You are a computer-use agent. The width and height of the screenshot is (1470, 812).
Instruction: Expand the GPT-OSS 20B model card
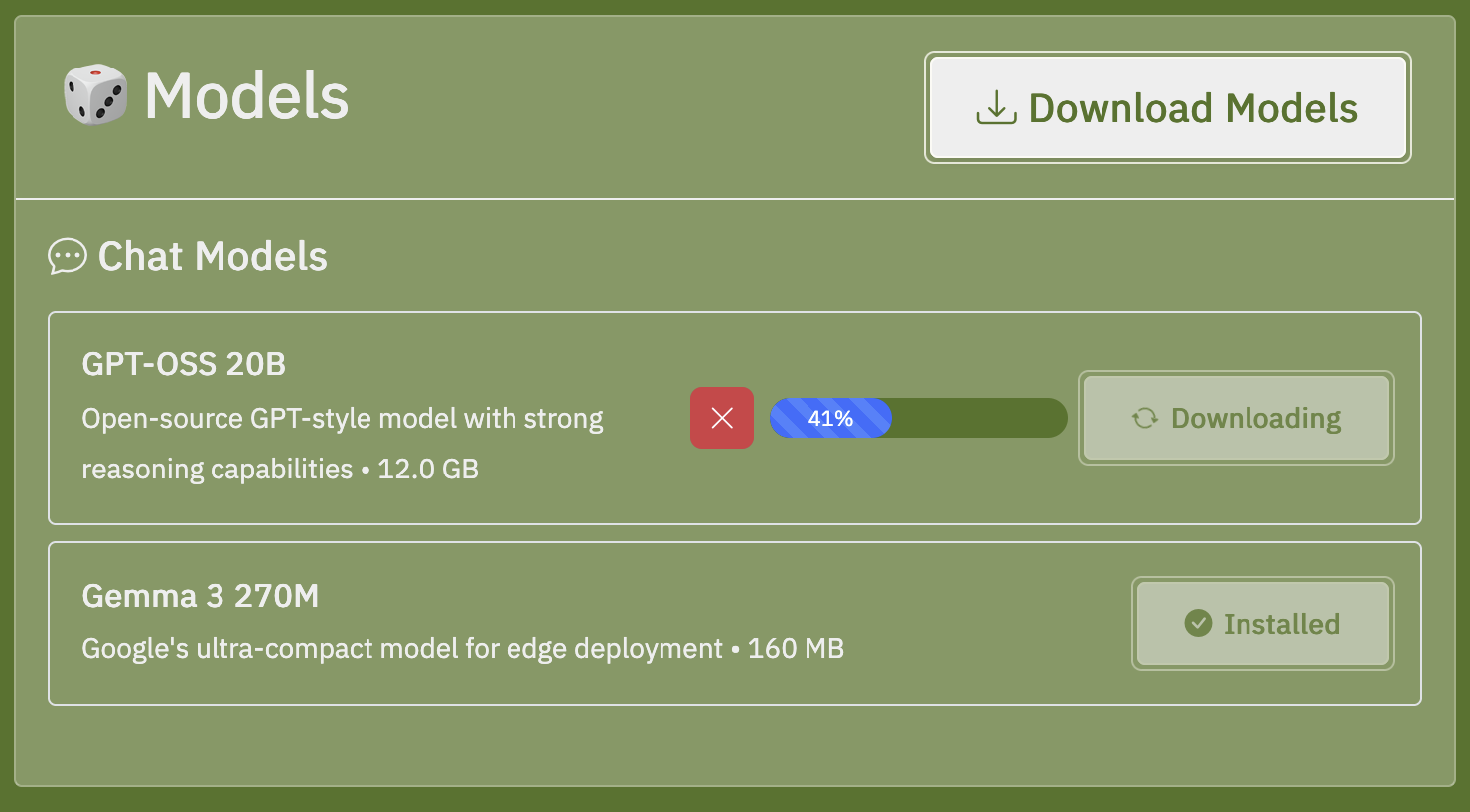click(735, 418)
